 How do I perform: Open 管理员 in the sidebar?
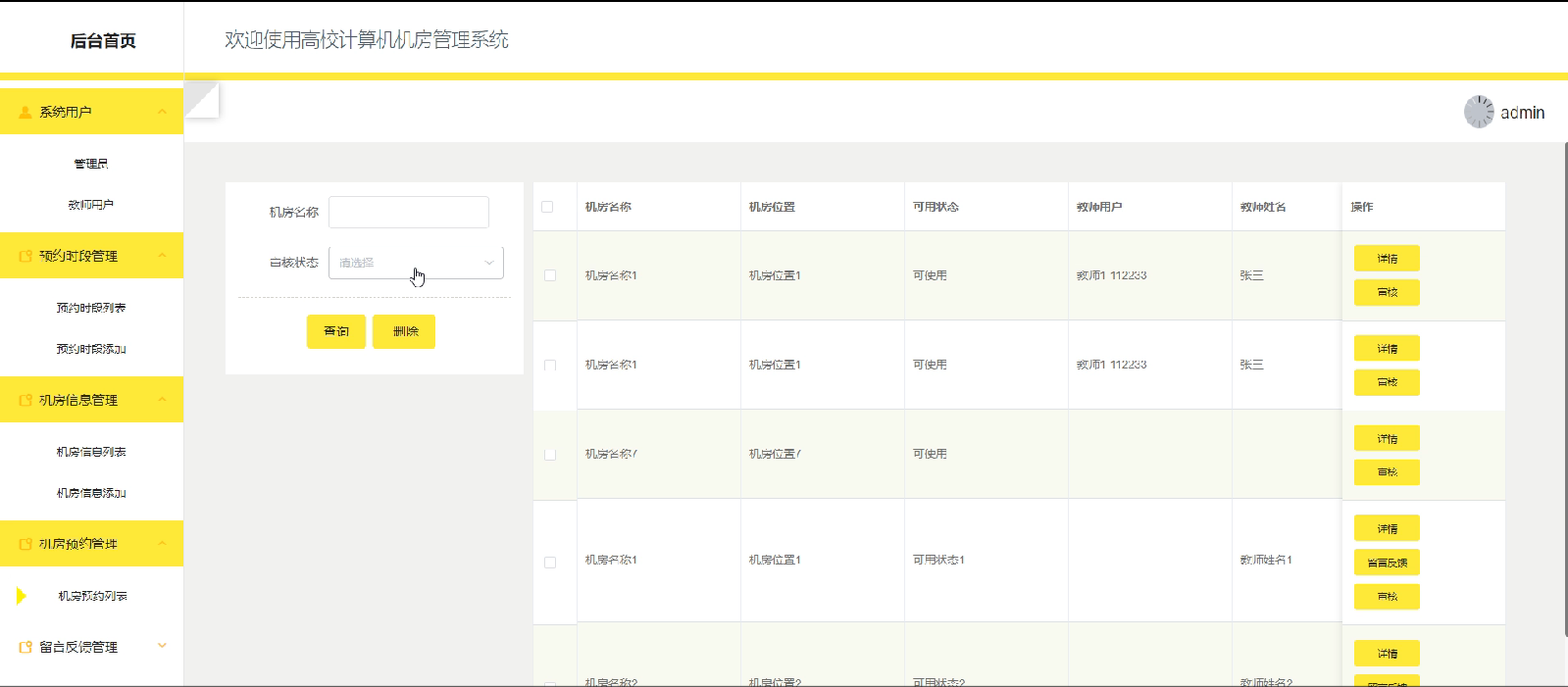(91, 164)
